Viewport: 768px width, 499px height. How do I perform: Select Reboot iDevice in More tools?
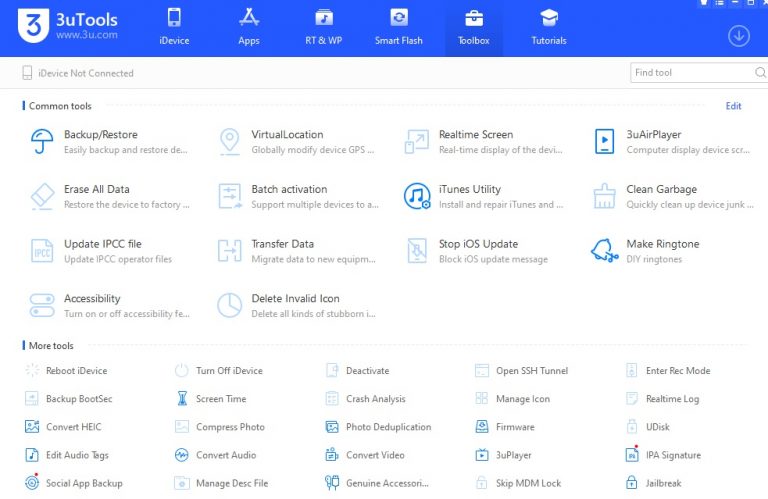76,371
